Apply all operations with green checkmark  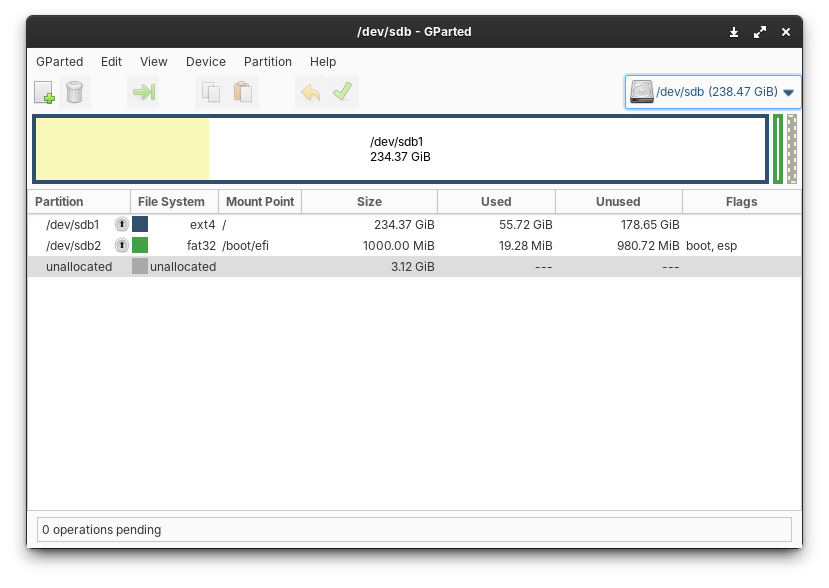point(342,92)
